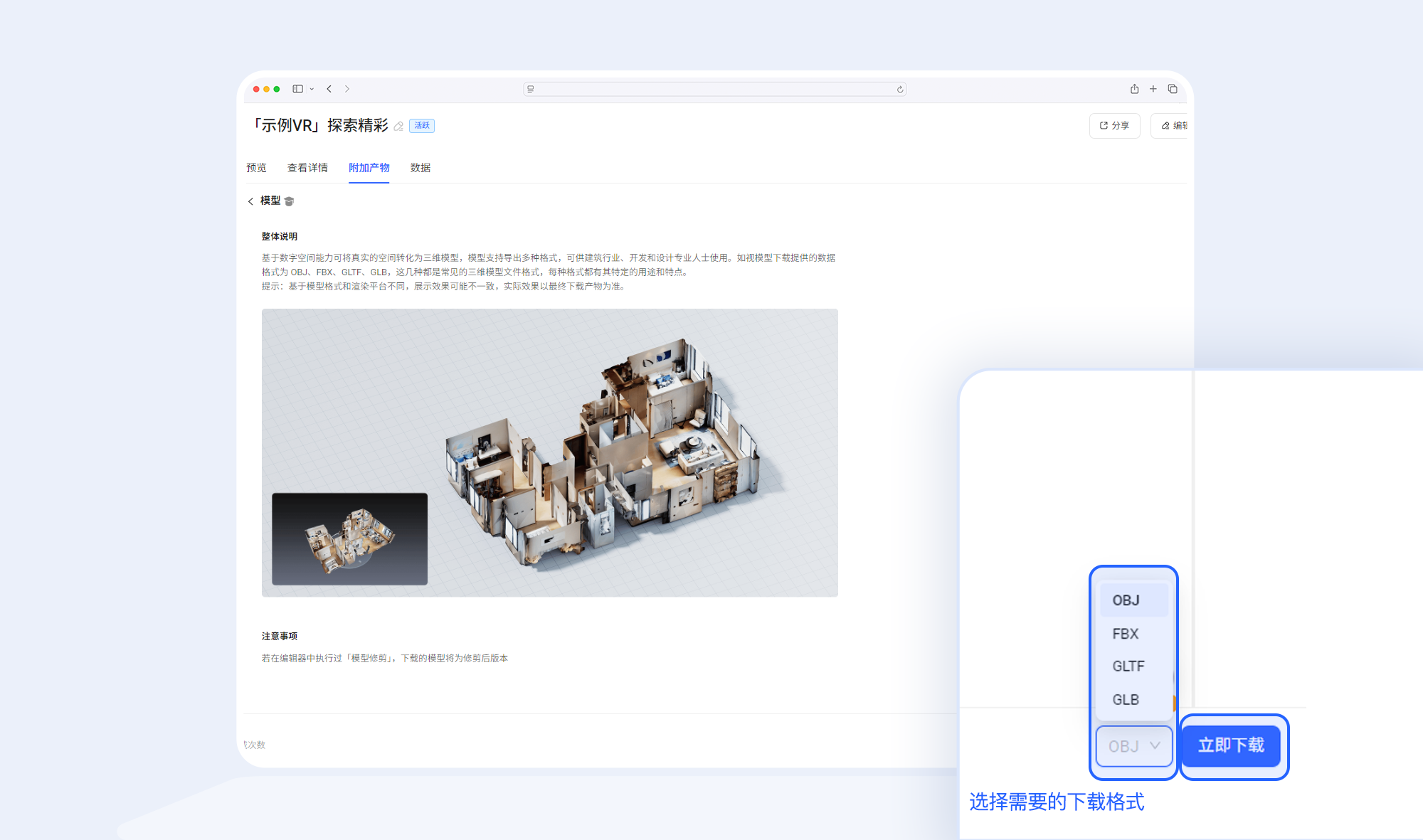Go back using the arrow beside 模型
The image size is (1423, 840).
tap(250, 201)
